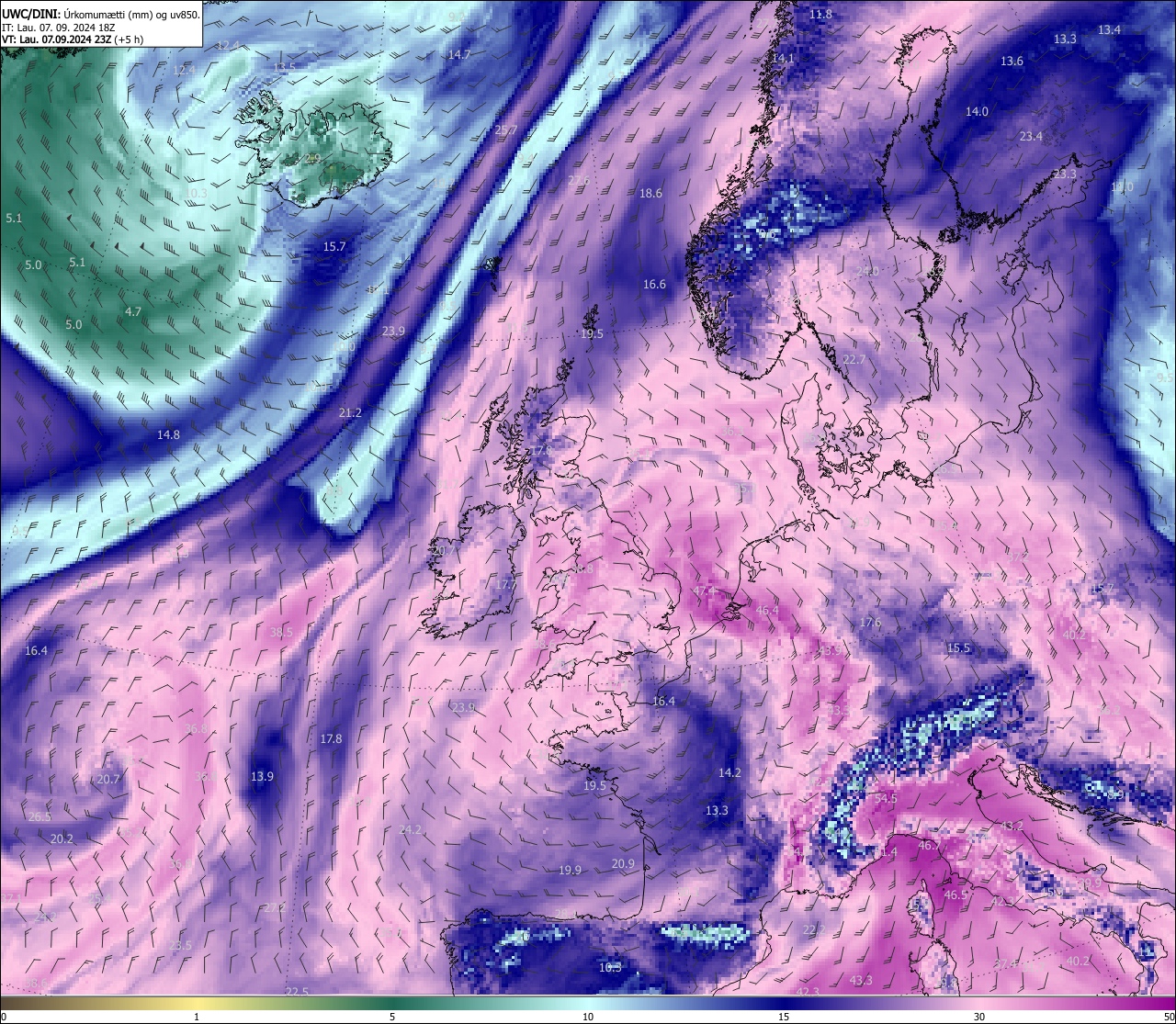Select the 54.5 value label

tap(886, 799)
